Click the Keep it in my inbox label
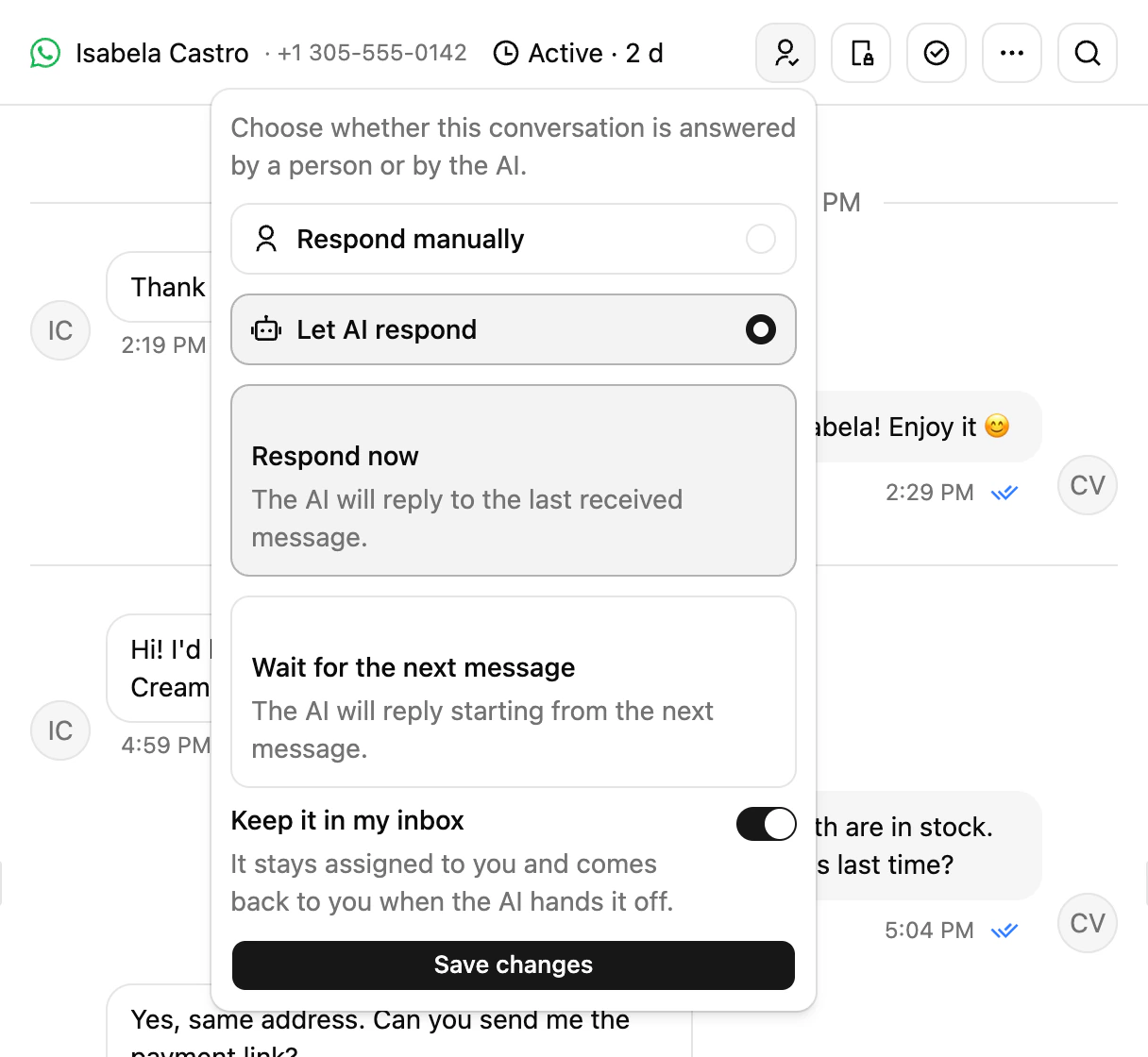The width and height of the screenshot is (1148, 1057). pos(347,821)
